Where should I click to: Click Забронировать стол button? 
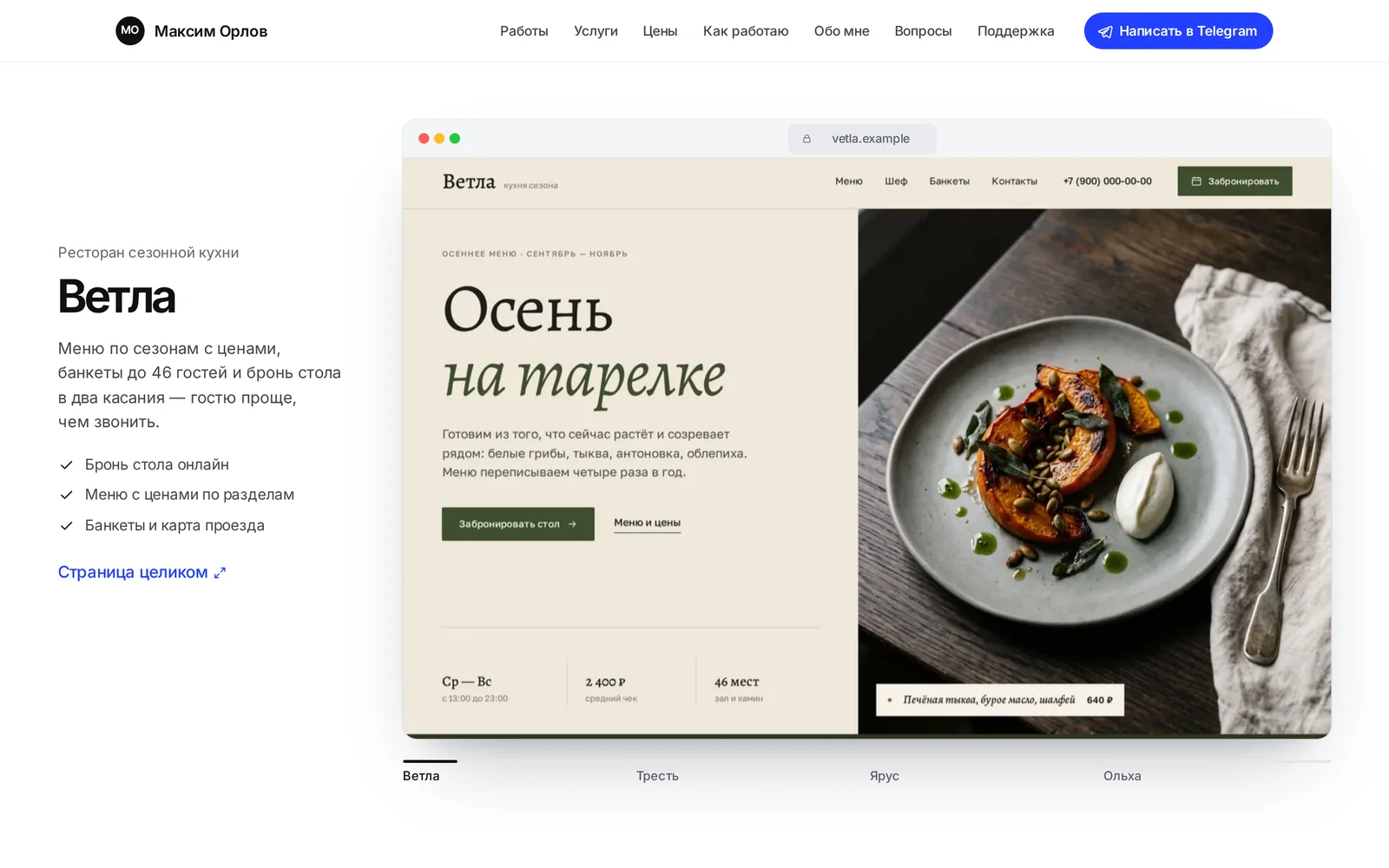pos(518,524)
